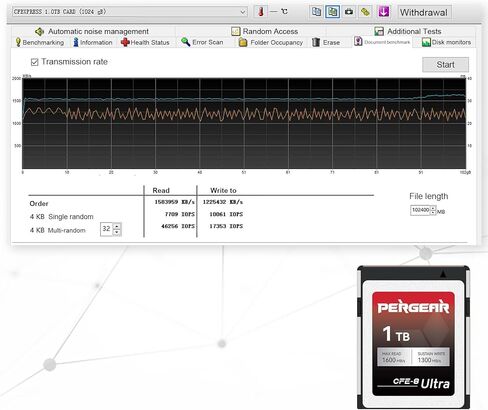
Task: Open the Error Scan tab
Action: pyautogui.click(x=202, y=42)
